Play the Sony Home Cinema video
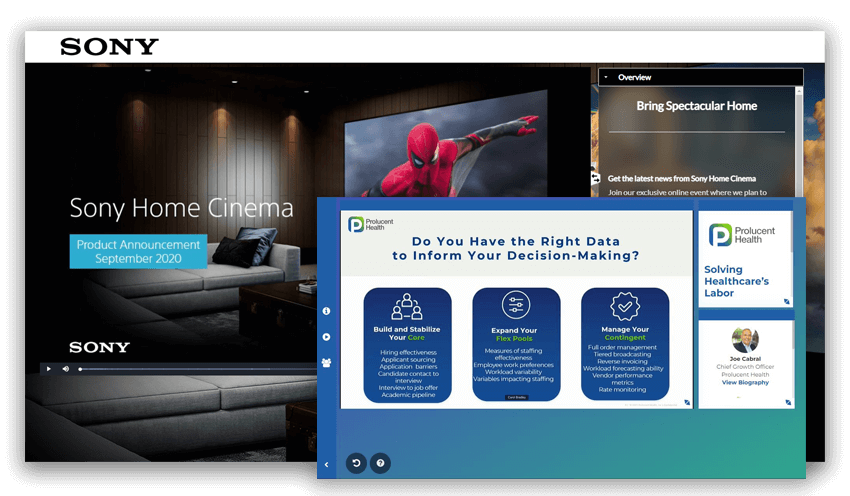Viewport: 850px width, 496px height. coord(49,369)
